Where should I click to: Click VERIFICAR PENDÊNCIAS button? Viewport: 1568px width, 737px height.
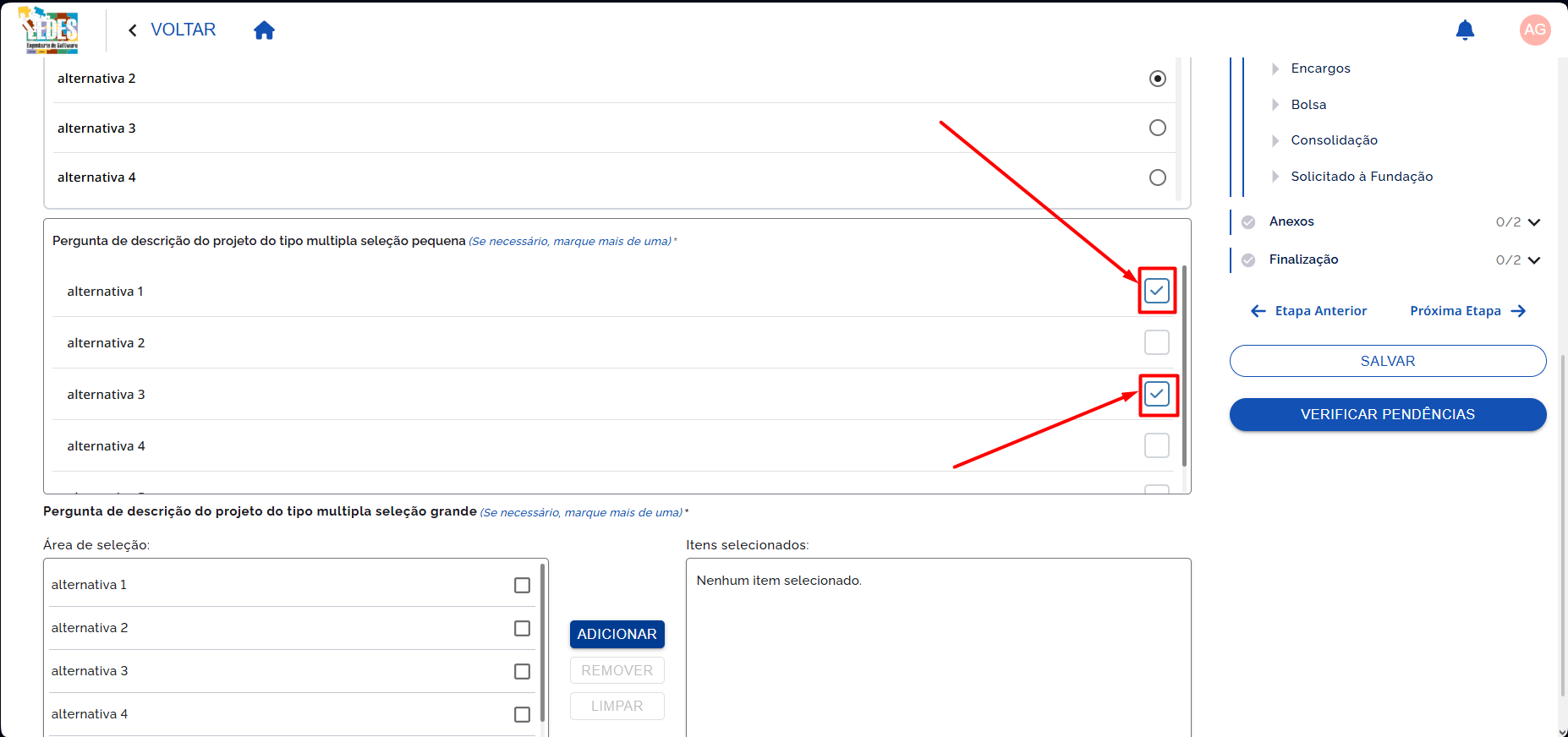click(x=1388, y=414)
